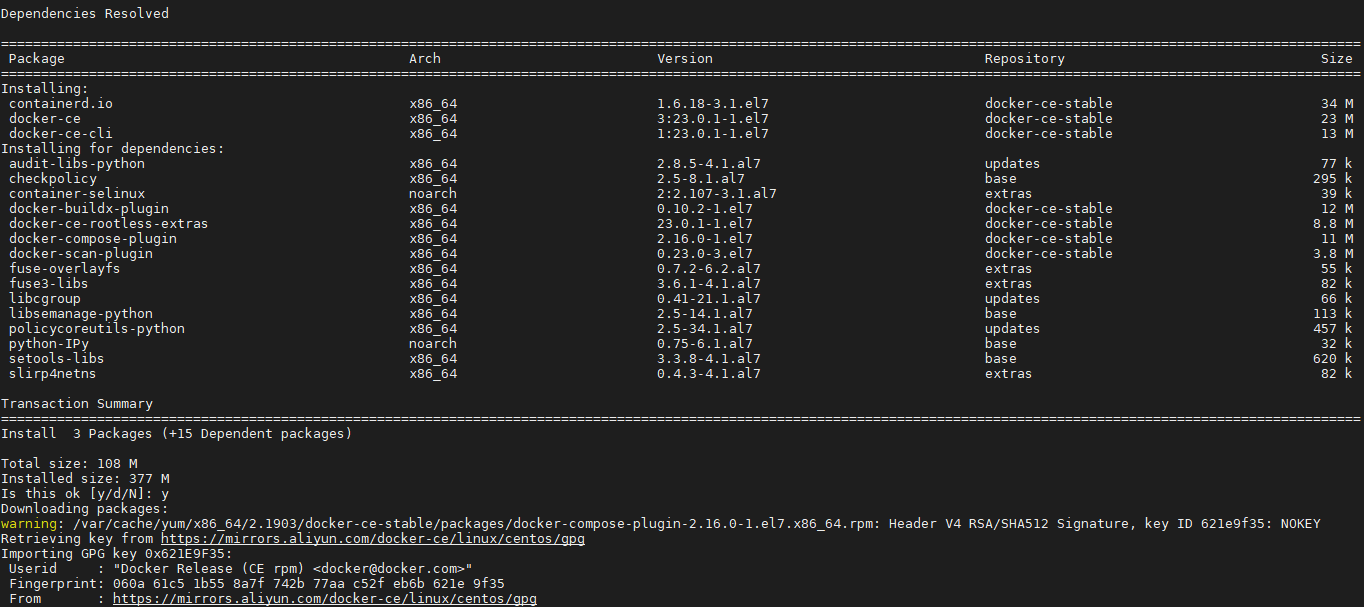The height and width of the screenshot is (607, 1364).
Task: Click the "Transaction Summary" heading
Action: (x=77, y=404)
